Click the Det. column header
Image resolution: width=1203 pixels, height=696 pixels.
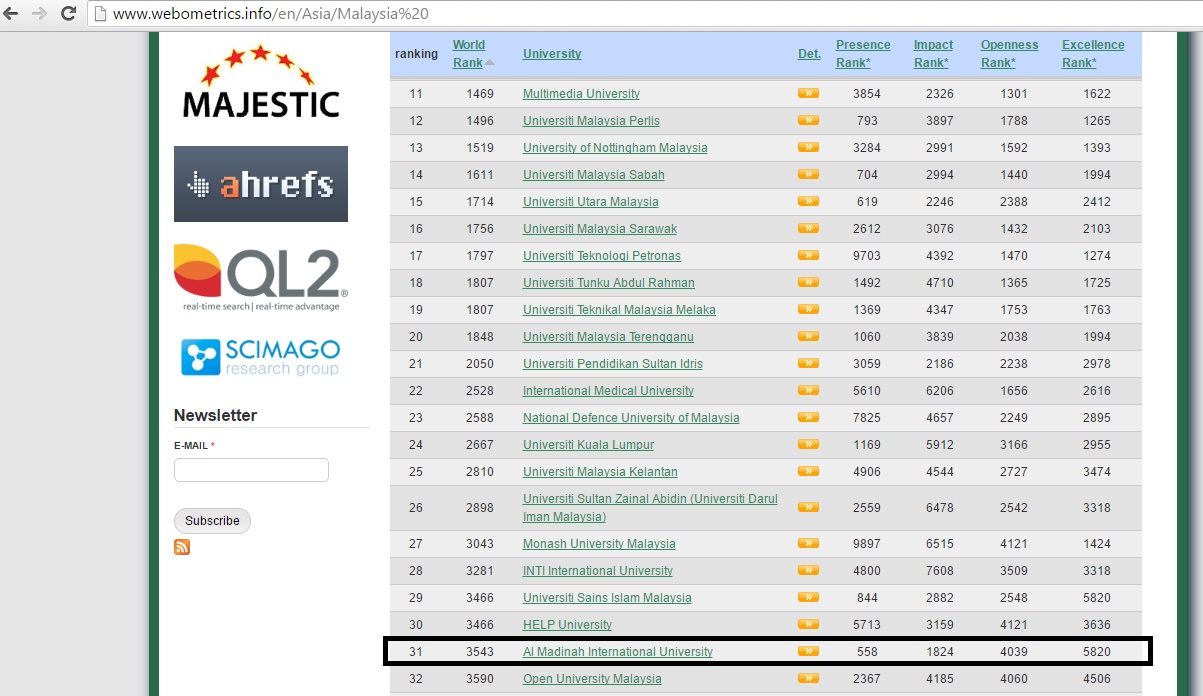(809, 54)
